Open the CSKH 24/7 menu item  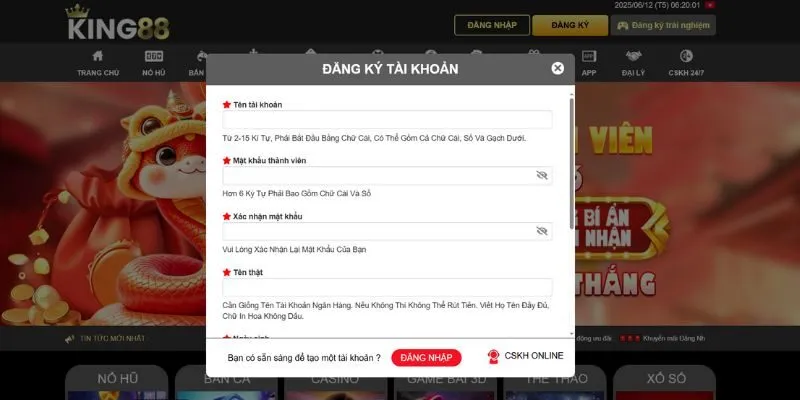(686, 63)
